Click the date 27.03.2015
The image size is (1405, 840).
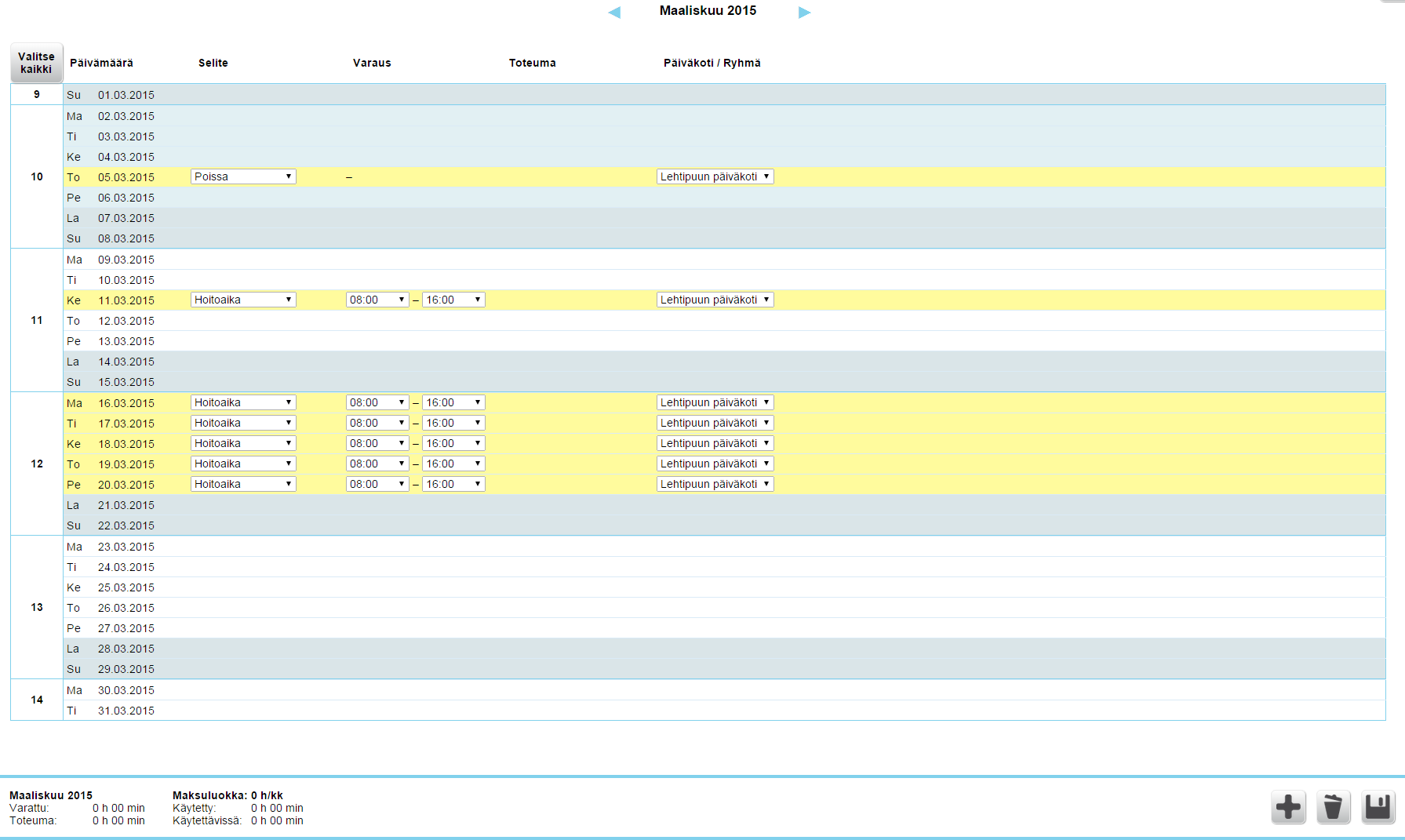[x=126, y=628]
